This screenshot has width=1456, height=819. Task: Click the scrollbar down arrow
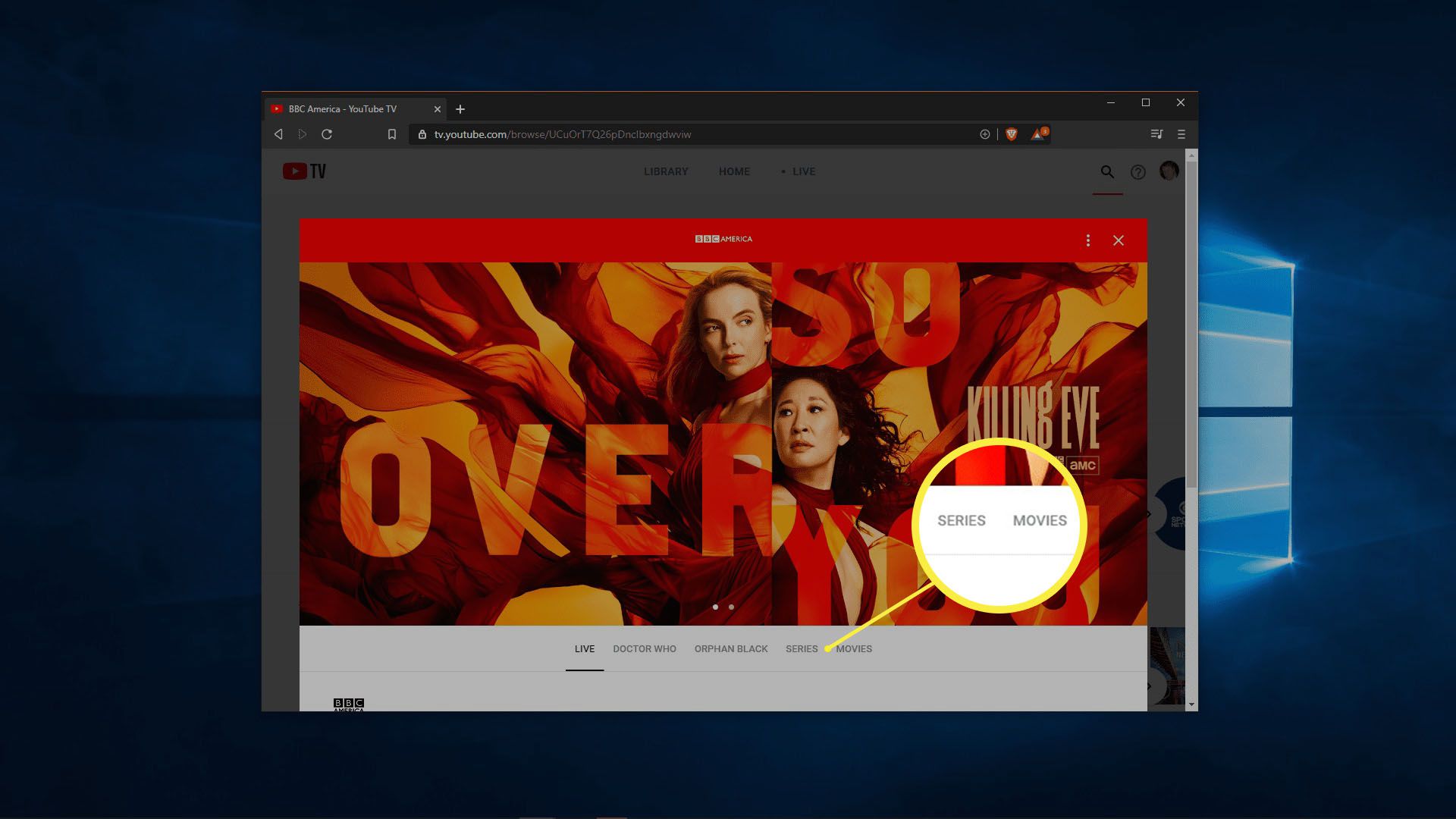coord(1191,704)
